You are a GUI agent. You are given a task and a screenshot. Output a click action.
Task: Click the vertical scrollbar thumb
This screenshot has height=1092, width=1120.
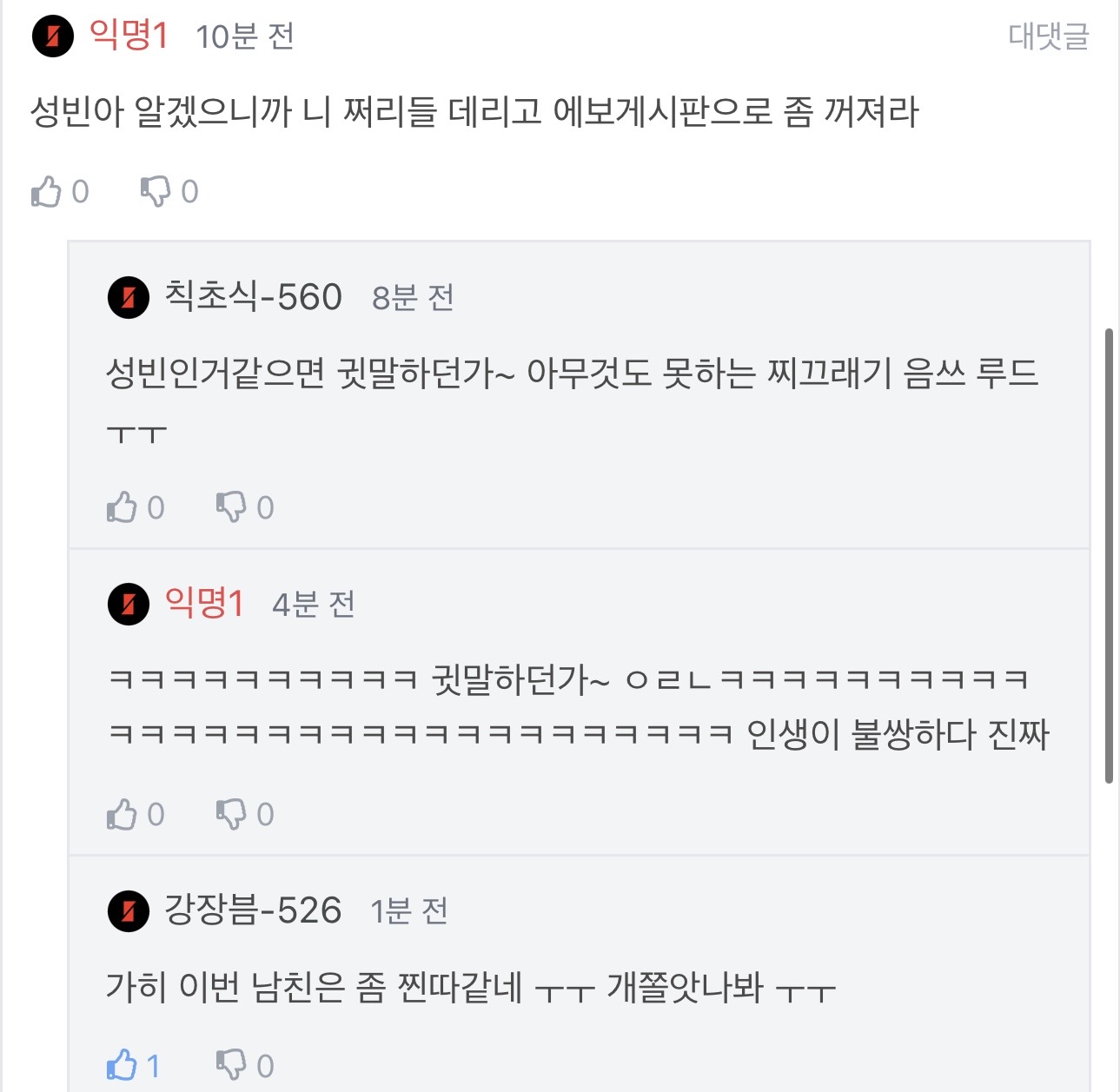(x=1109, y=556)
